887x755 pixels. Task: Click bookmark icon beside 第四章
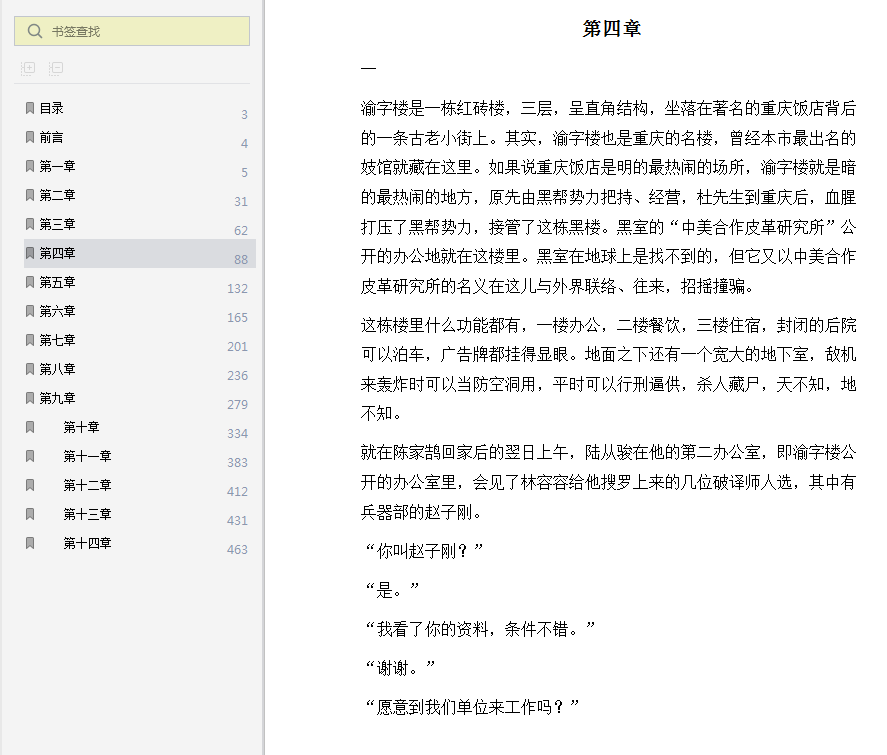coord(30,253)
